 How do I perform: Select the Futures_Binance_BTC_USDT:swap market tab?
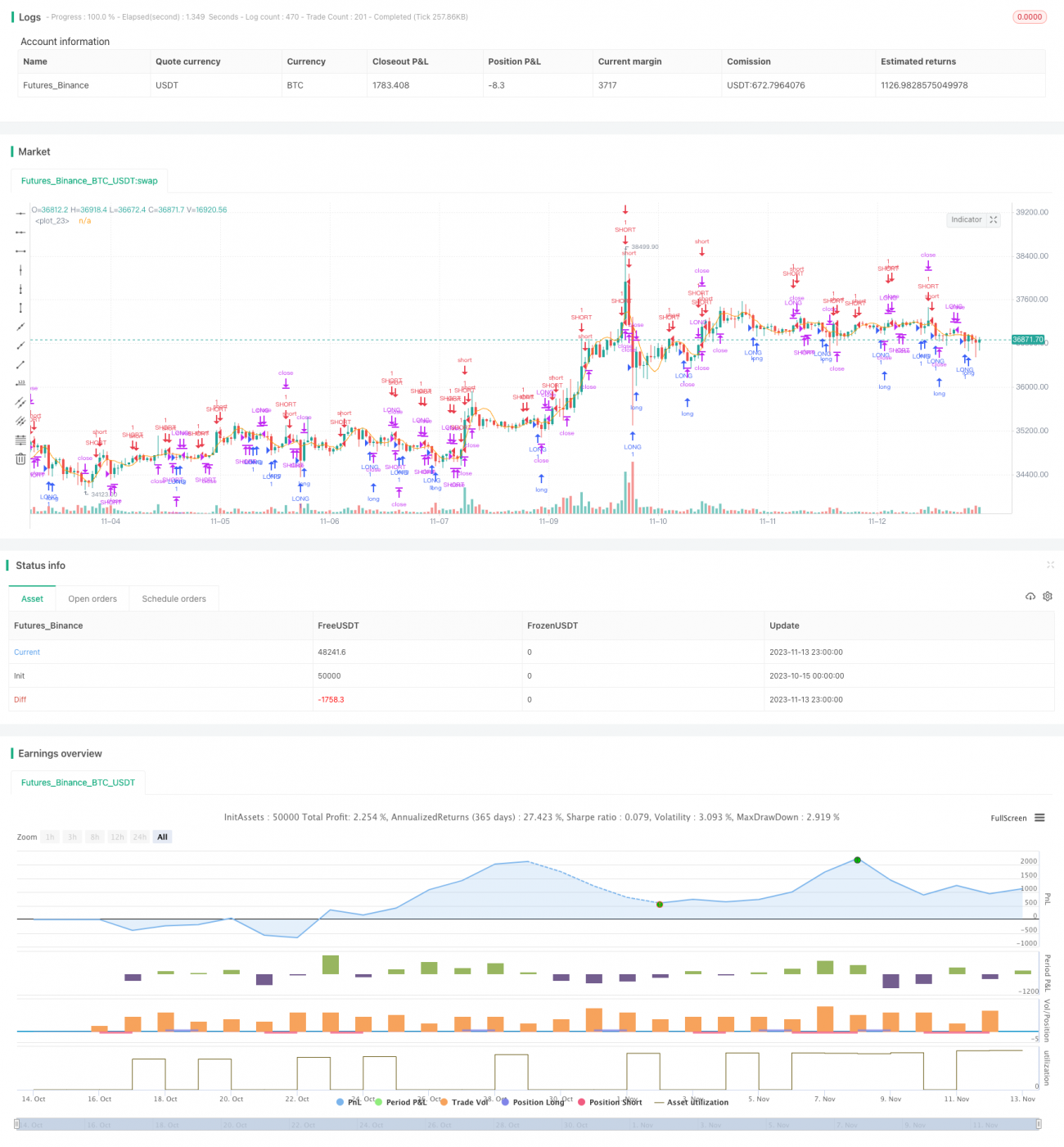click(89, 181)
